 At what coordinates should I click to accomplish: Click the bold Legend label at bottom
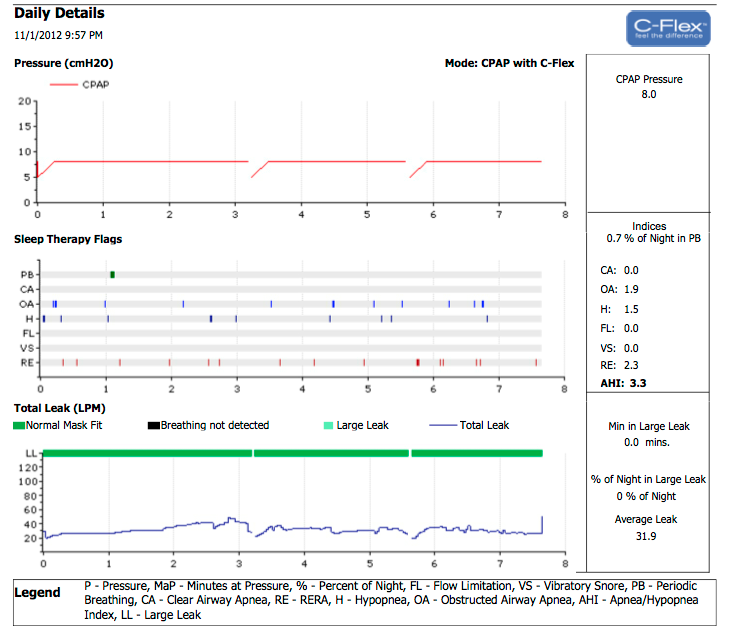click(37, 593)
